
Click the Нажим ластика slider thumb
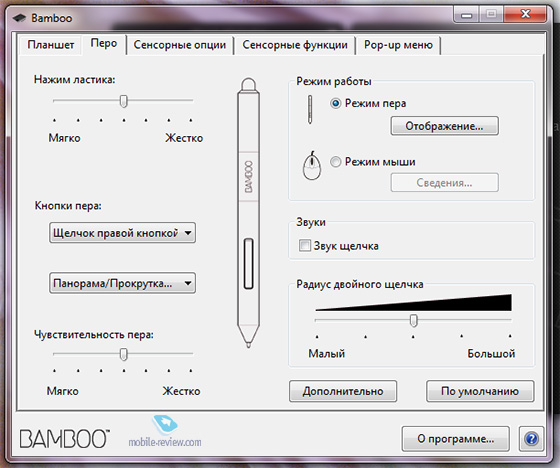pyautogui.click(x=124, y=101)
